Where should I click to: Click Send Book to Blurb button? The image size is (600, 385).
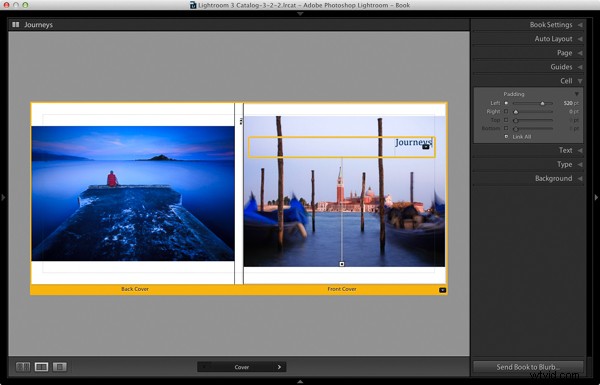[x=528, y=367]
